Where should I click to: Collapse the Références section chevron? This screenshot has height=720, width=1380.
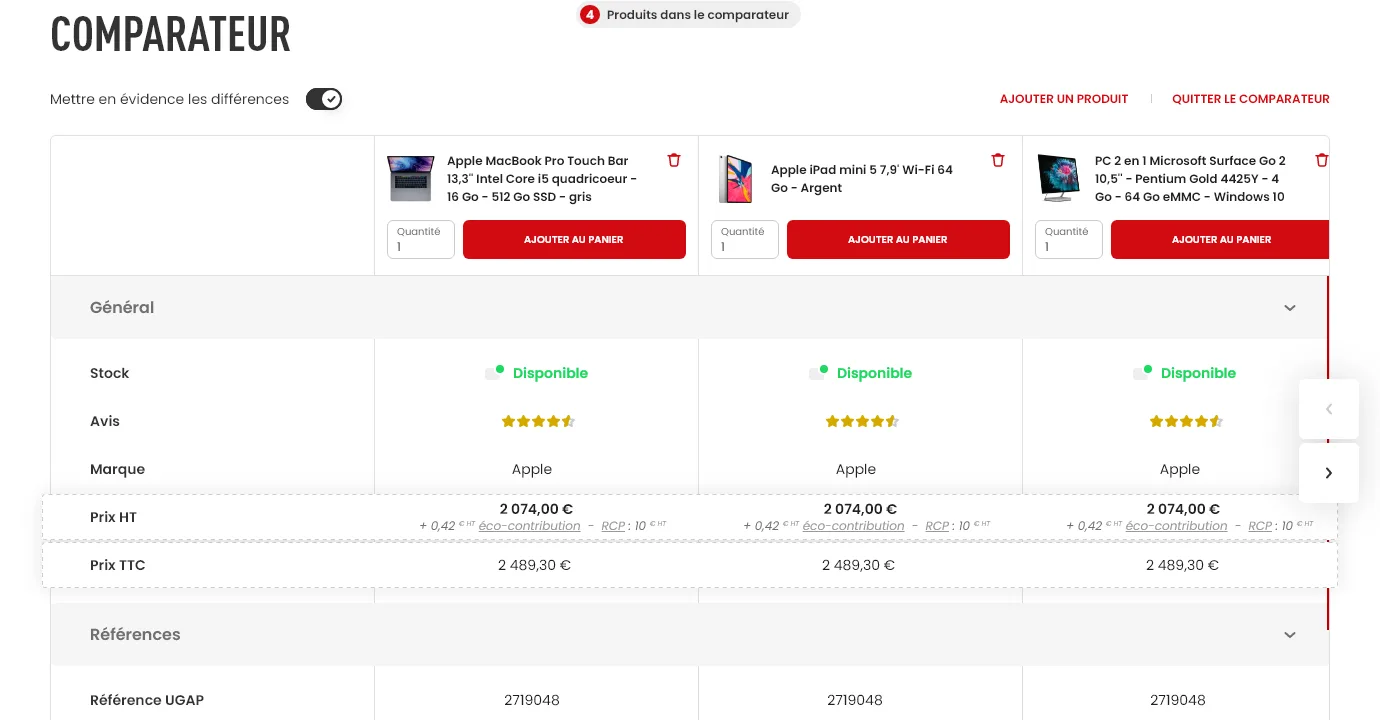[x=1290, y=635]
